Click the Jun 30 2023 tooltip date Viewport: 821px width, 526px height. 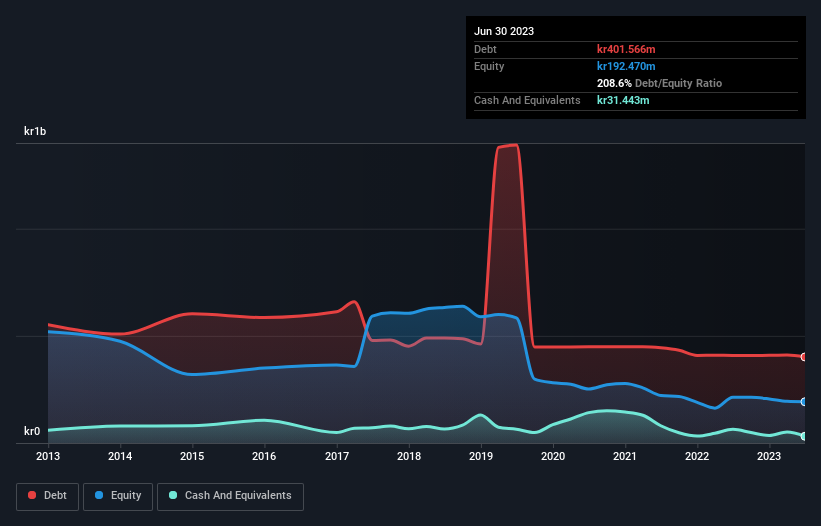(504, 31)
